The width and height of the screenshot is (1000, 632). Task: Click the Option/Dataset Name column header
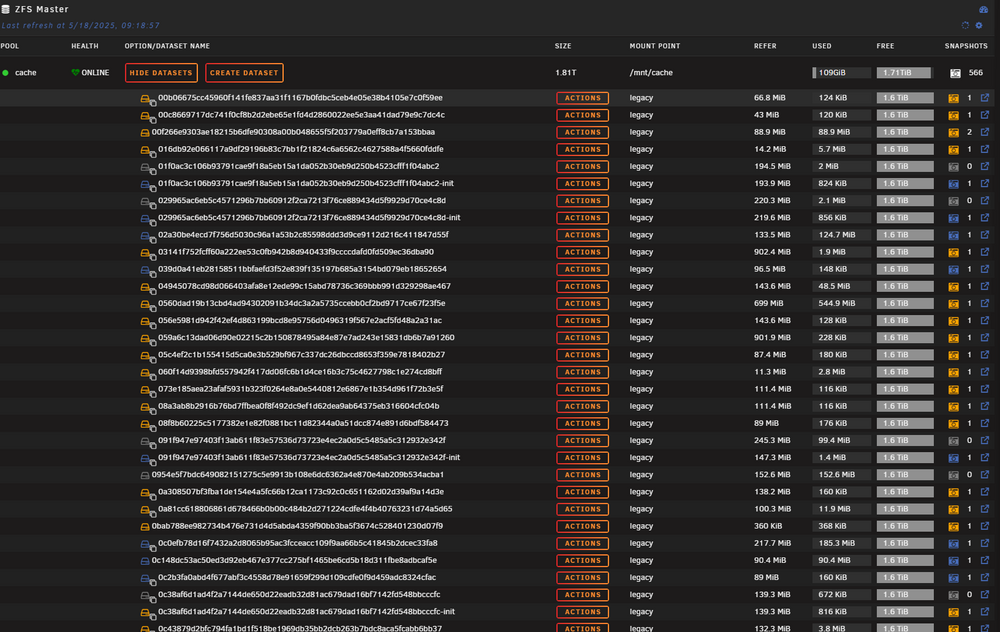pyautogui.click(x=167, y=46)
